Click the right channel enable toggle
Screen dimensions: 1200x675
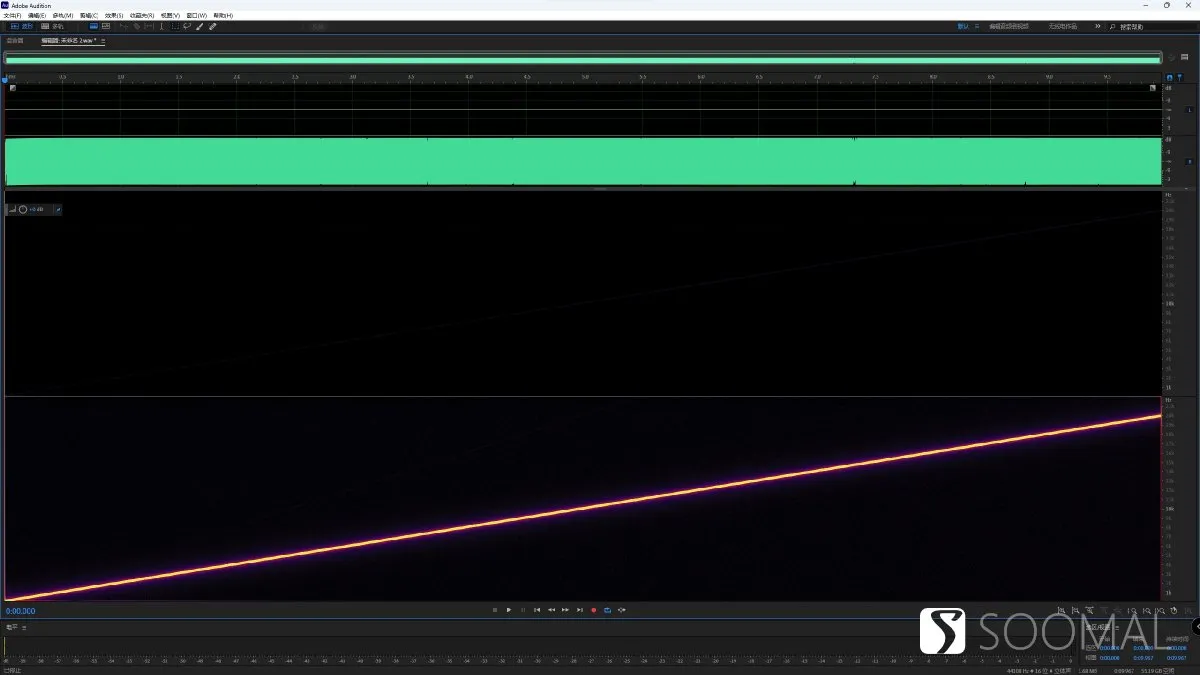click(x=1189, y=161)
